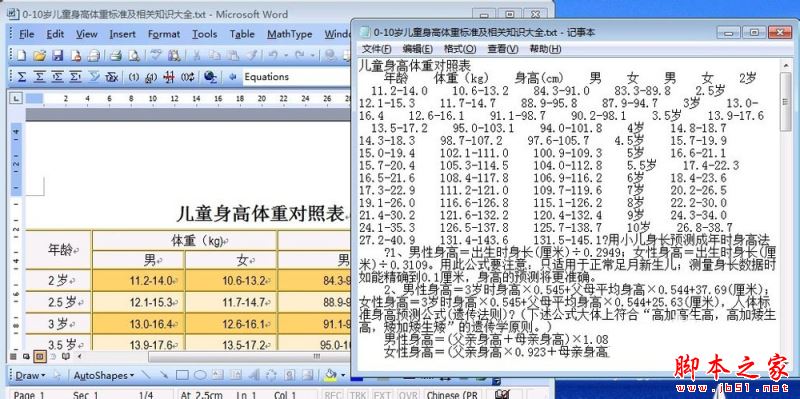Save the document with the floppy icon
800x399 pixels.
pyautogui.click(x=58, y=55)
